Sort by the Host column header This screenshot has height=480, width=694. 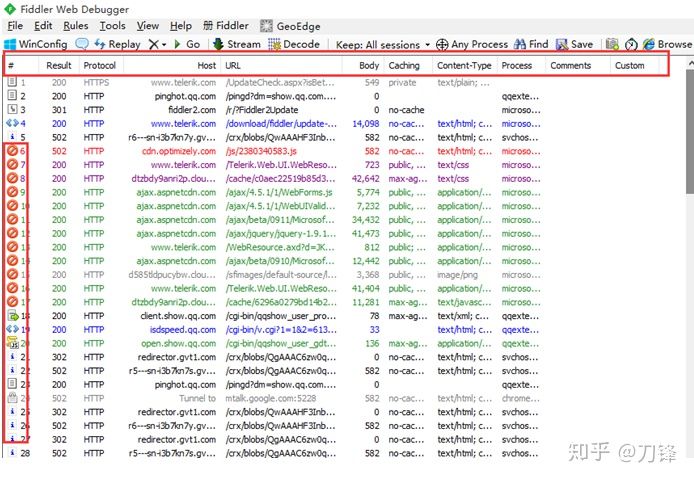coord(172,66)
